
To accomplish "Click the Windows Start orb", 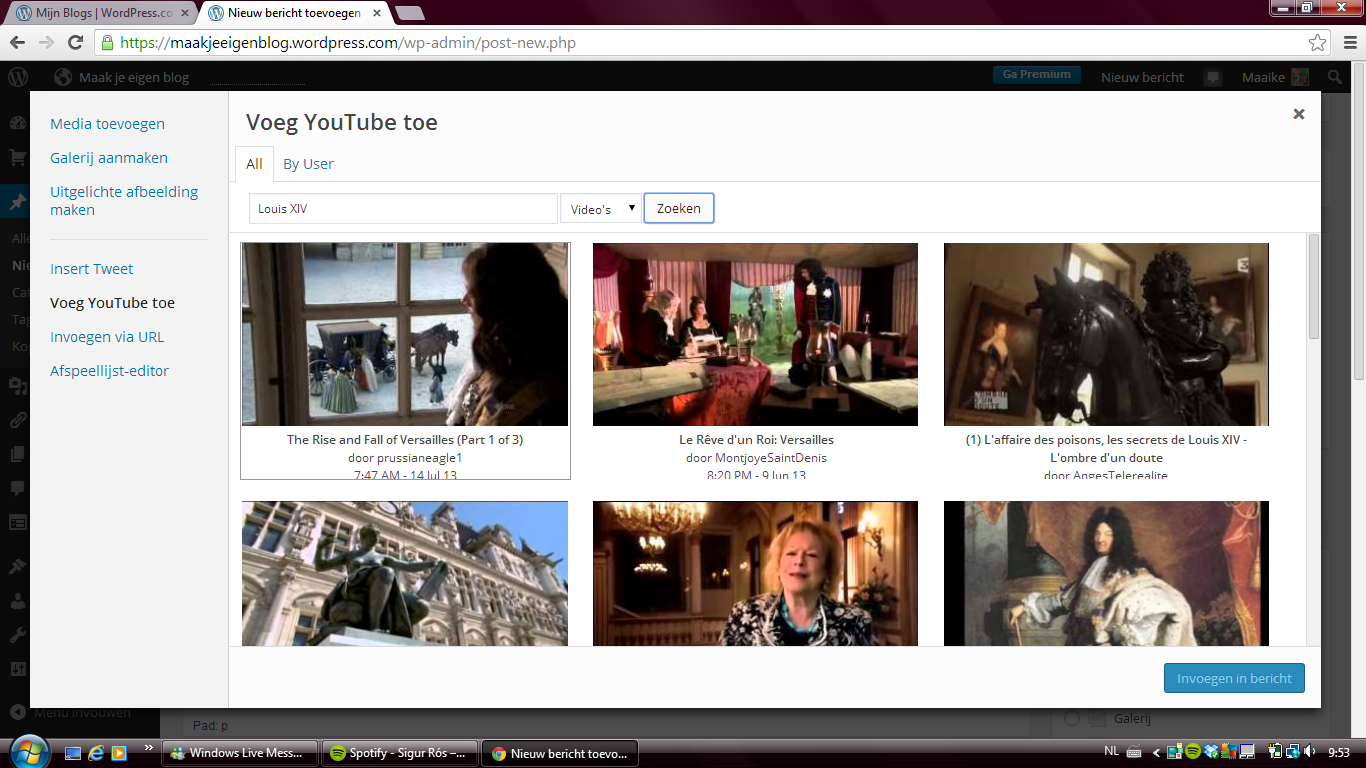I will point(27,752).
